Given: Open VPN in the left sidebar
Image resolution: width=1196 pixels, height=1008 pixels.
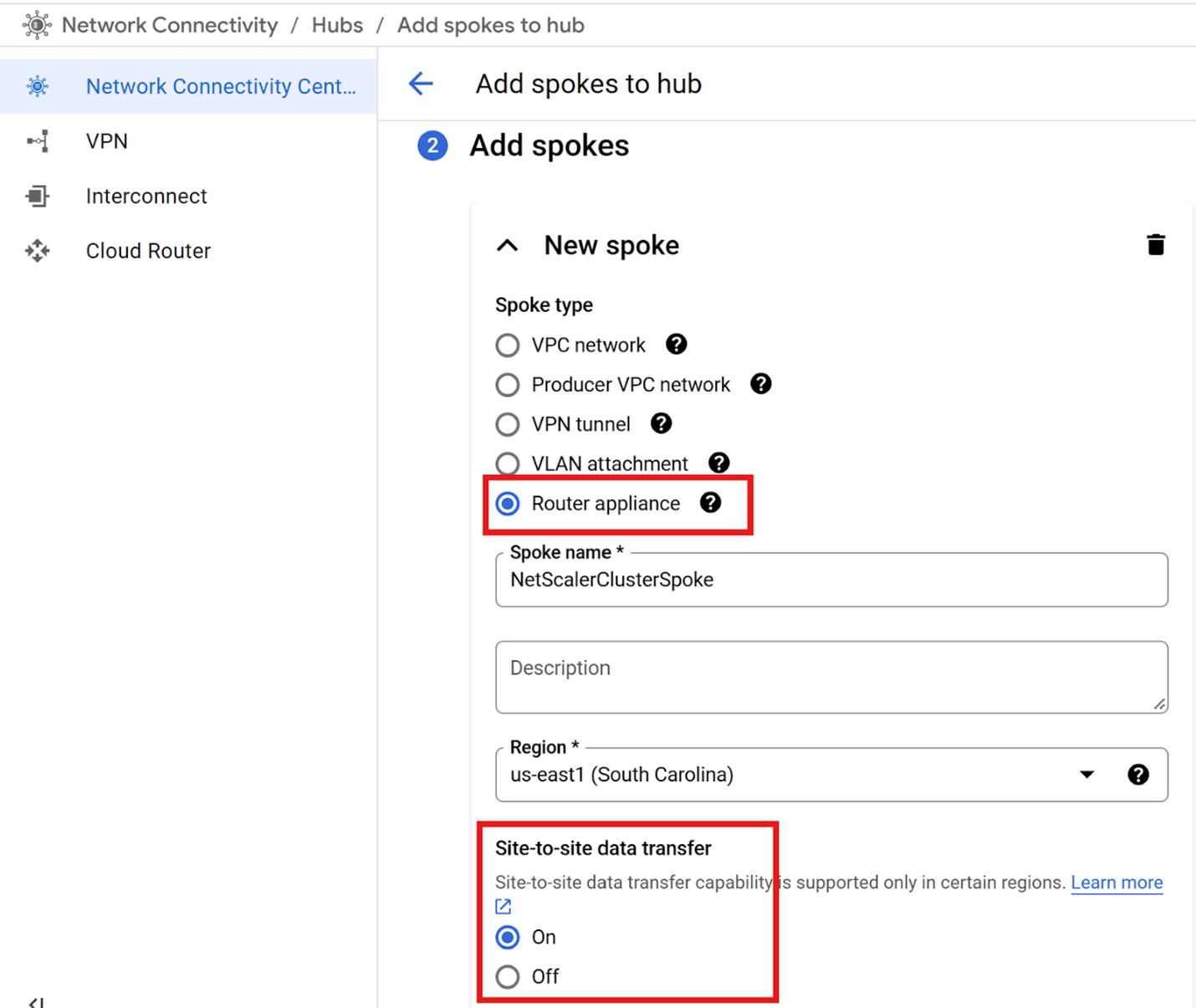Looking at the screenshot, I should tap(107, 141).
